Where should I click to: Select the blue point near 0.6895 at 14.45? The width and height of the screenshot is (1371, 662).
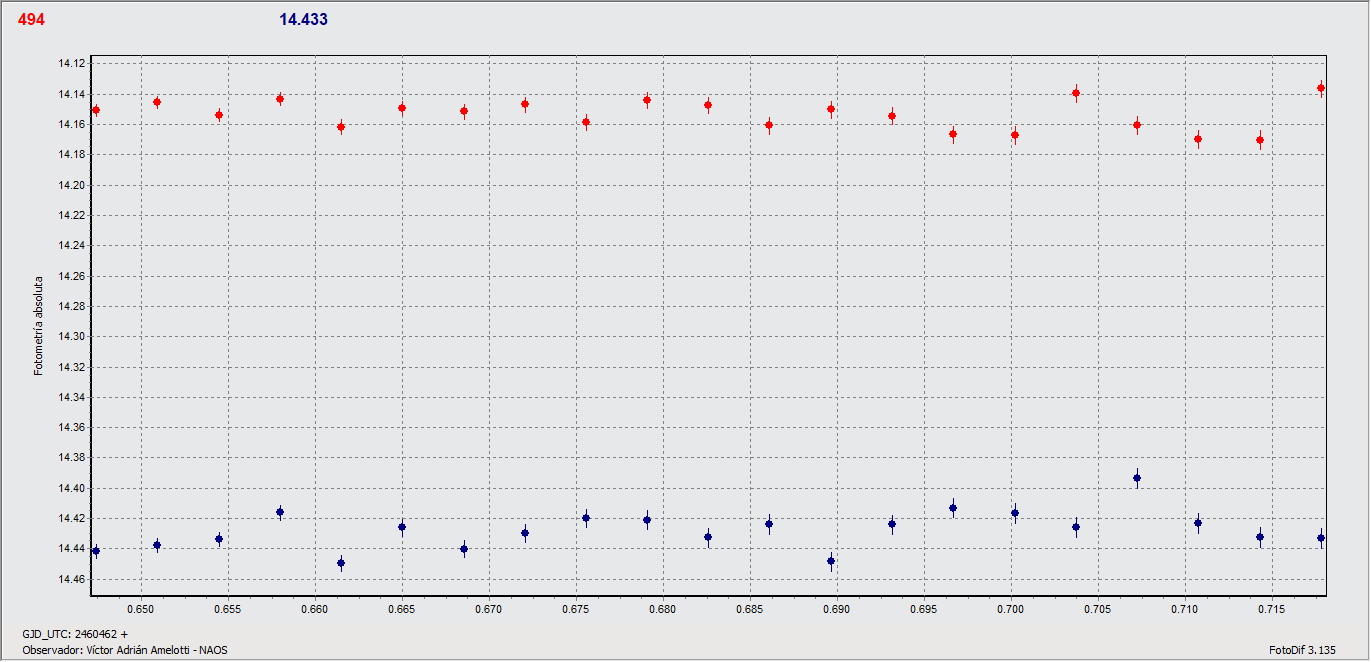831,561
